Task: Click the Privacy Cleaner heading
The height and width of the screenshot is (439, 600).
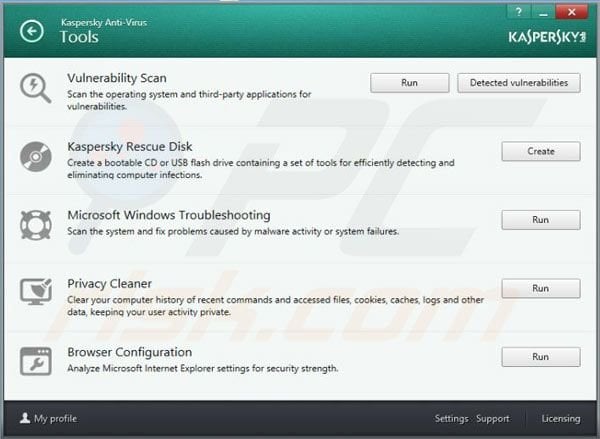Action: pyautogui.click(x=109, y=284)
